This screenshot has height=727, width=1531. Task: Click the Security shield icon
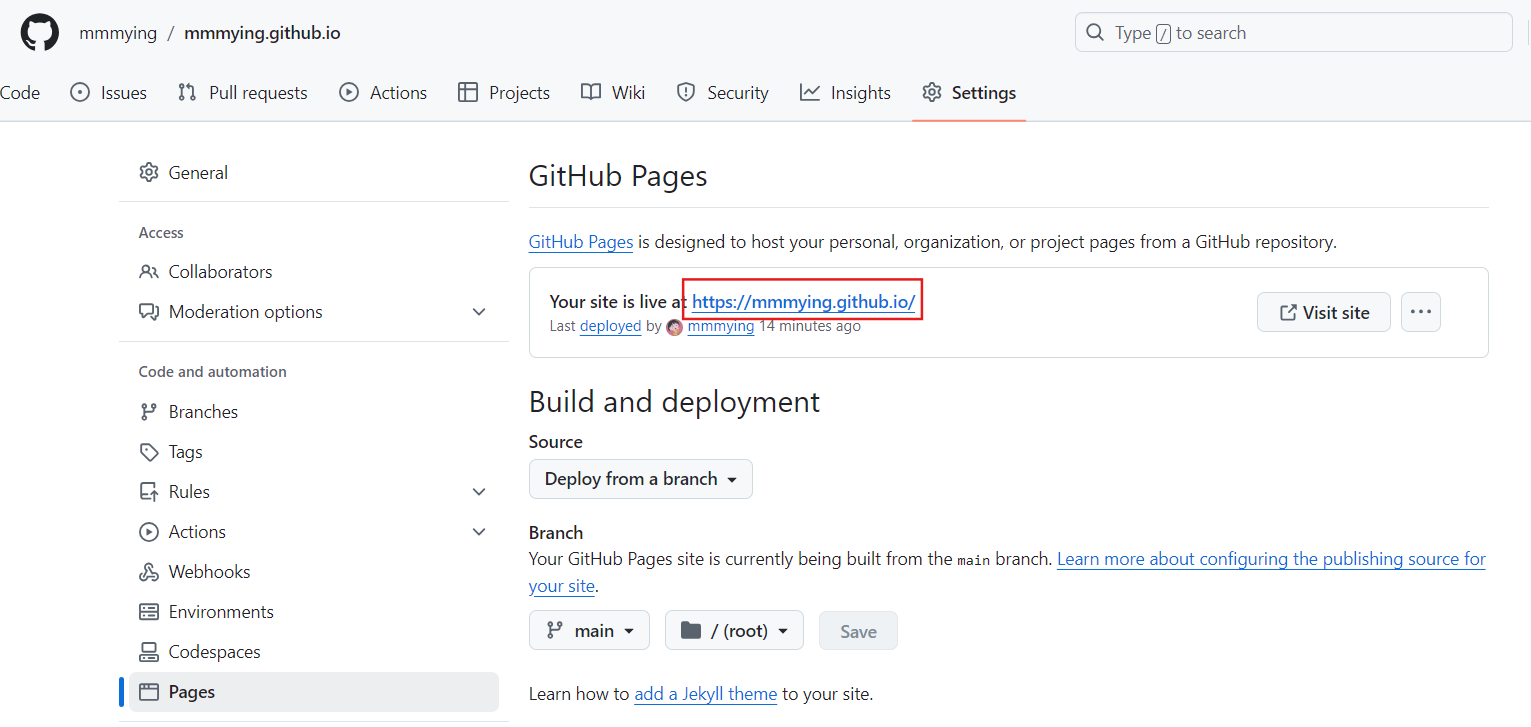coord(686,92)
